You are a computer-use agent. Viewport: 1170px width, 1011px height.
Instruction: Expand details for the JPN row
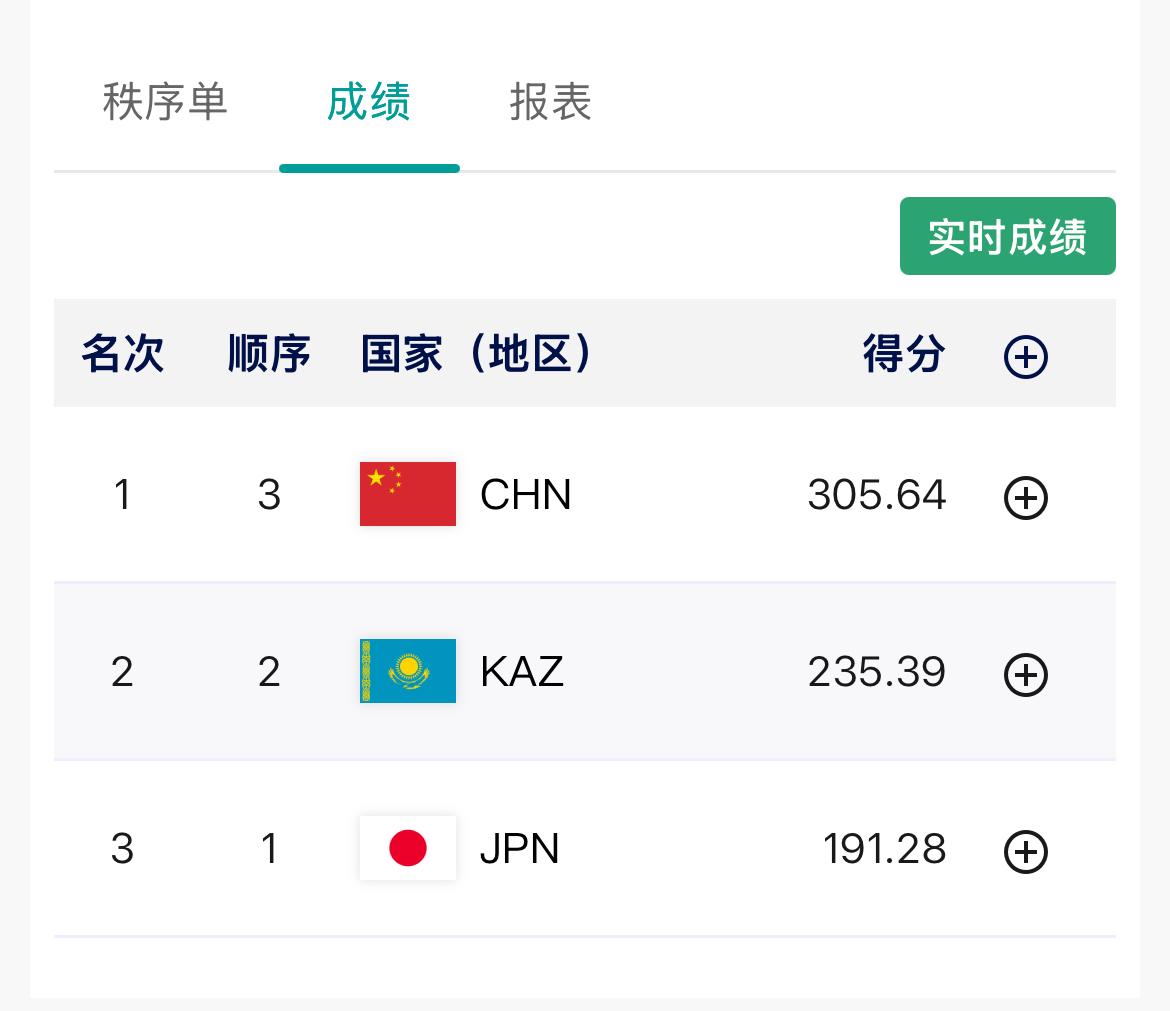(1025, 852)
